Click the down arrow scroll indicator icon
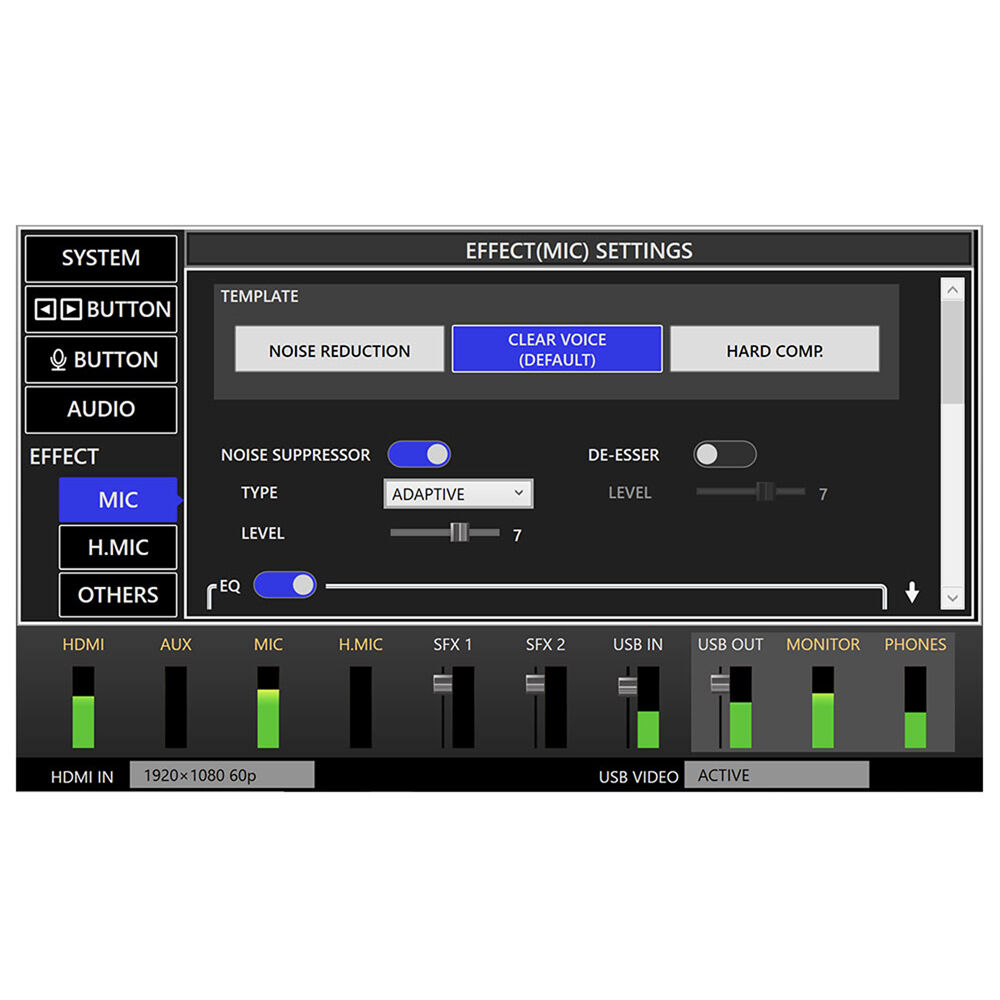The height and width of the screenshot is (1000, 1000). tap(911, 593)
